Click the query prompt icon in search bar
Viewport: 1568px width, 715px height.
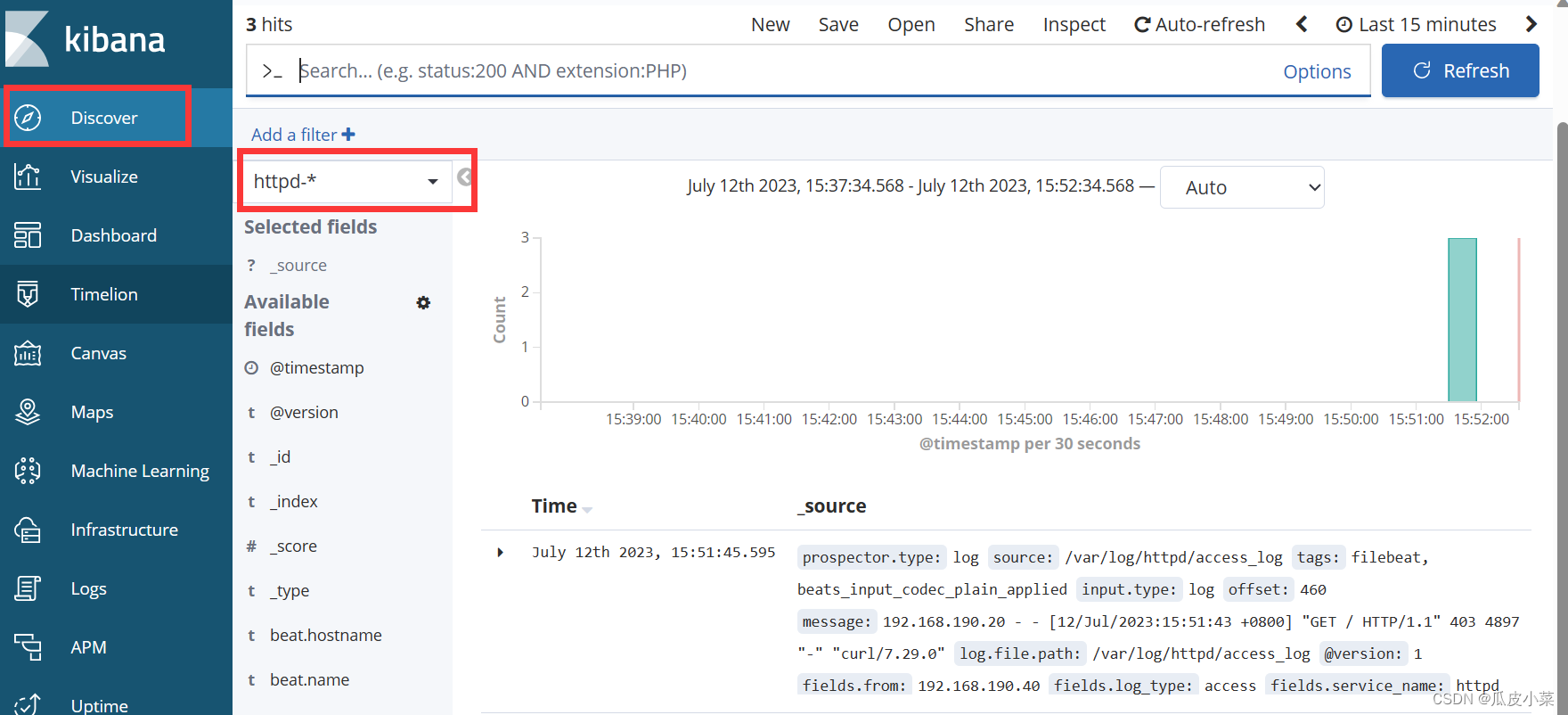coord(273,71)
